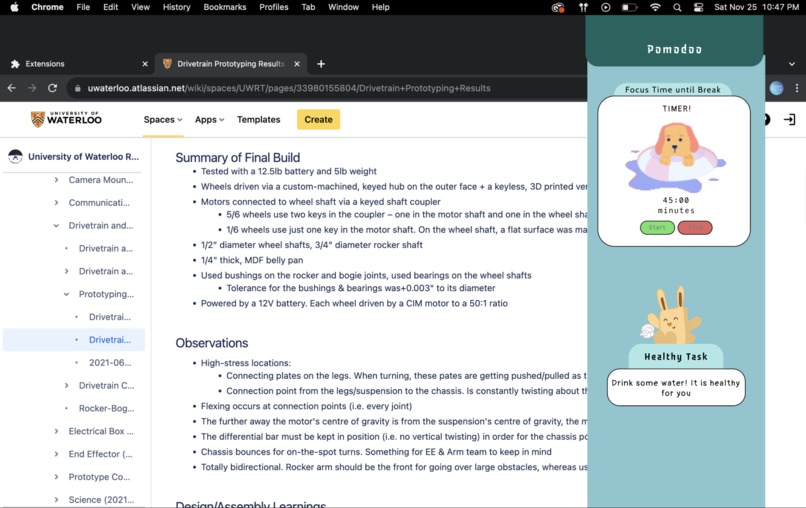Switch to the Extensions tab

(x=77, y=64)
